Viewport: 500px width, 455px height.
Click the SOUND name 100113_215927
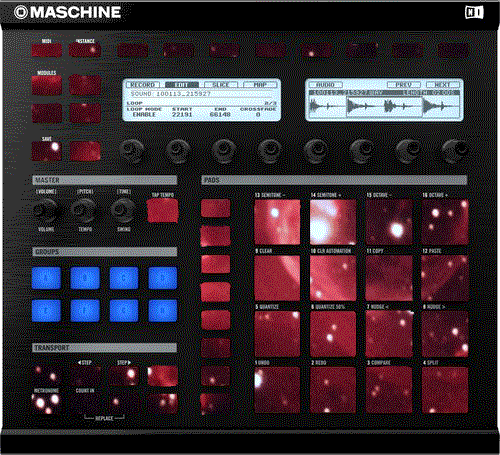(170, 94)
